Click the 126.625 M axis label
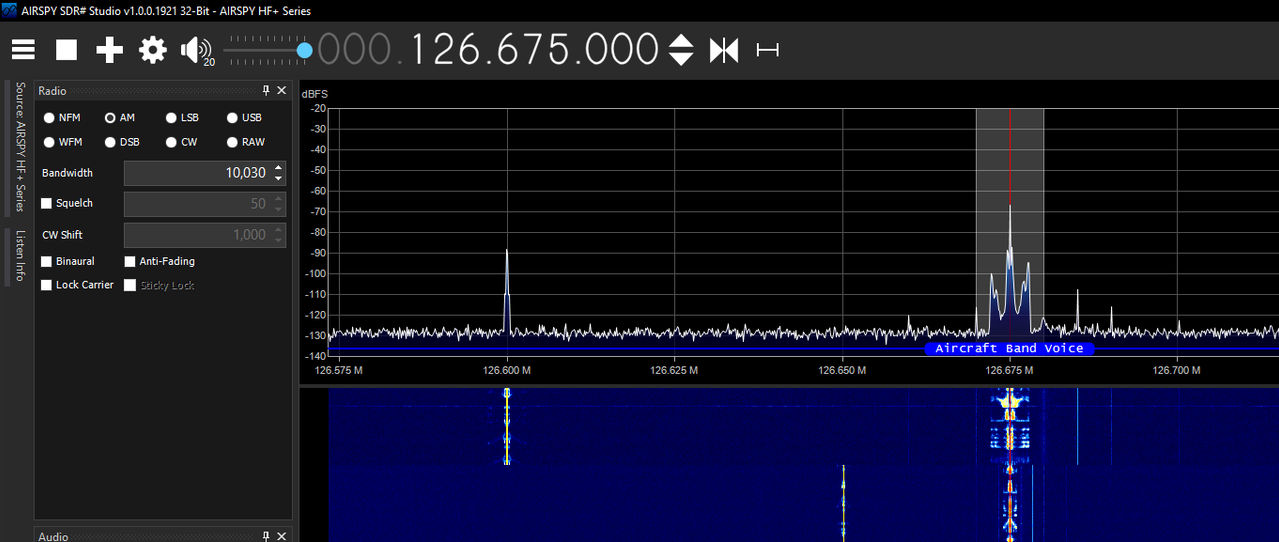 [674, 370]
